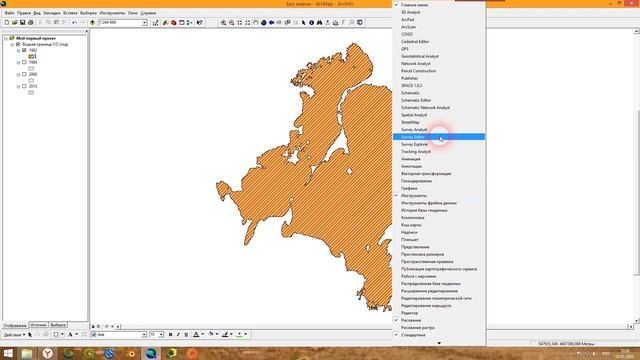Open the Файл menu

(9, 13)
